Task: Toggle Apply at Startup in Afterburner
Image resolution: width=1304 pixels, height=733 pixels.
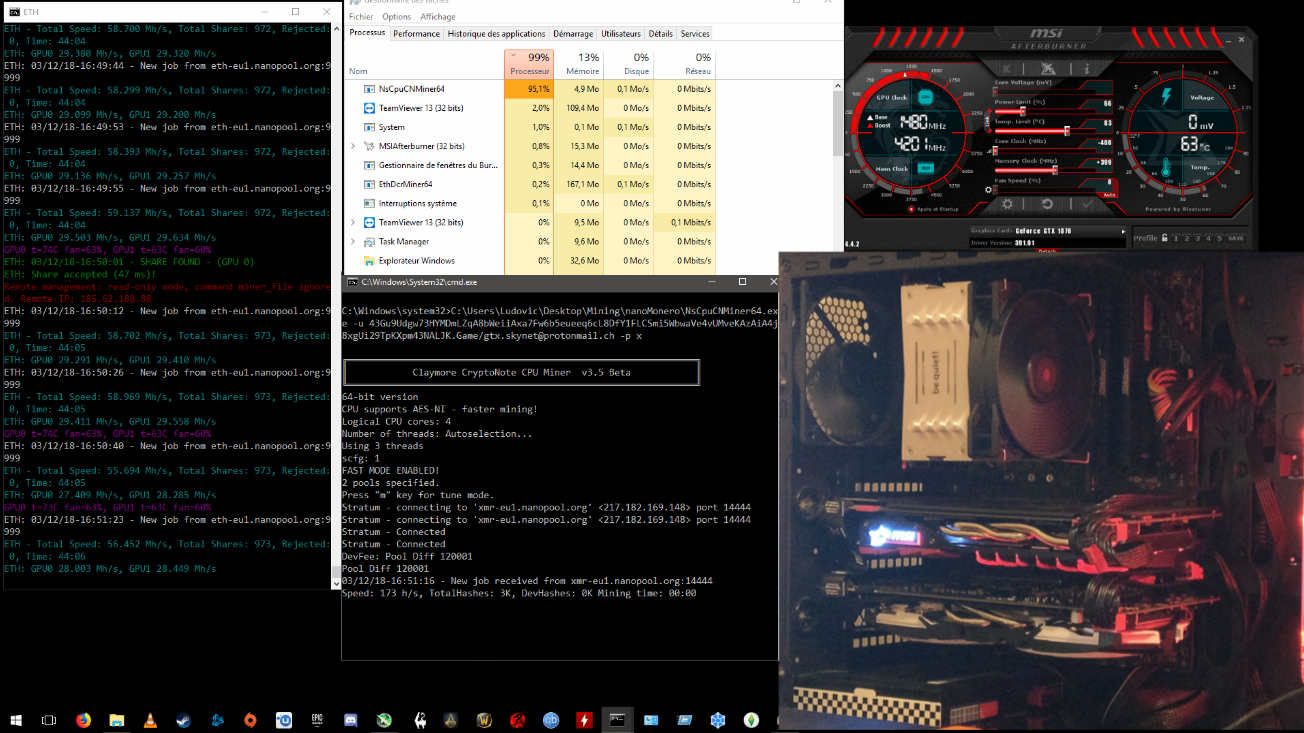Action: 933,209
